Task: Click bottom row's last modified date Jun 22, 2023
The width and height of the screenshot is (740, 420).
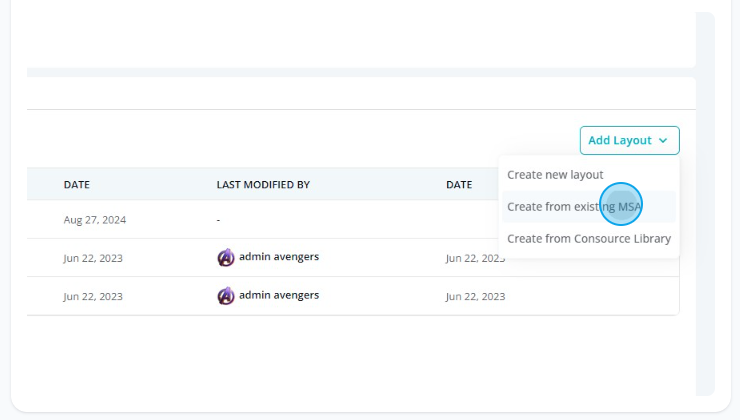Action: click(475, 296)
